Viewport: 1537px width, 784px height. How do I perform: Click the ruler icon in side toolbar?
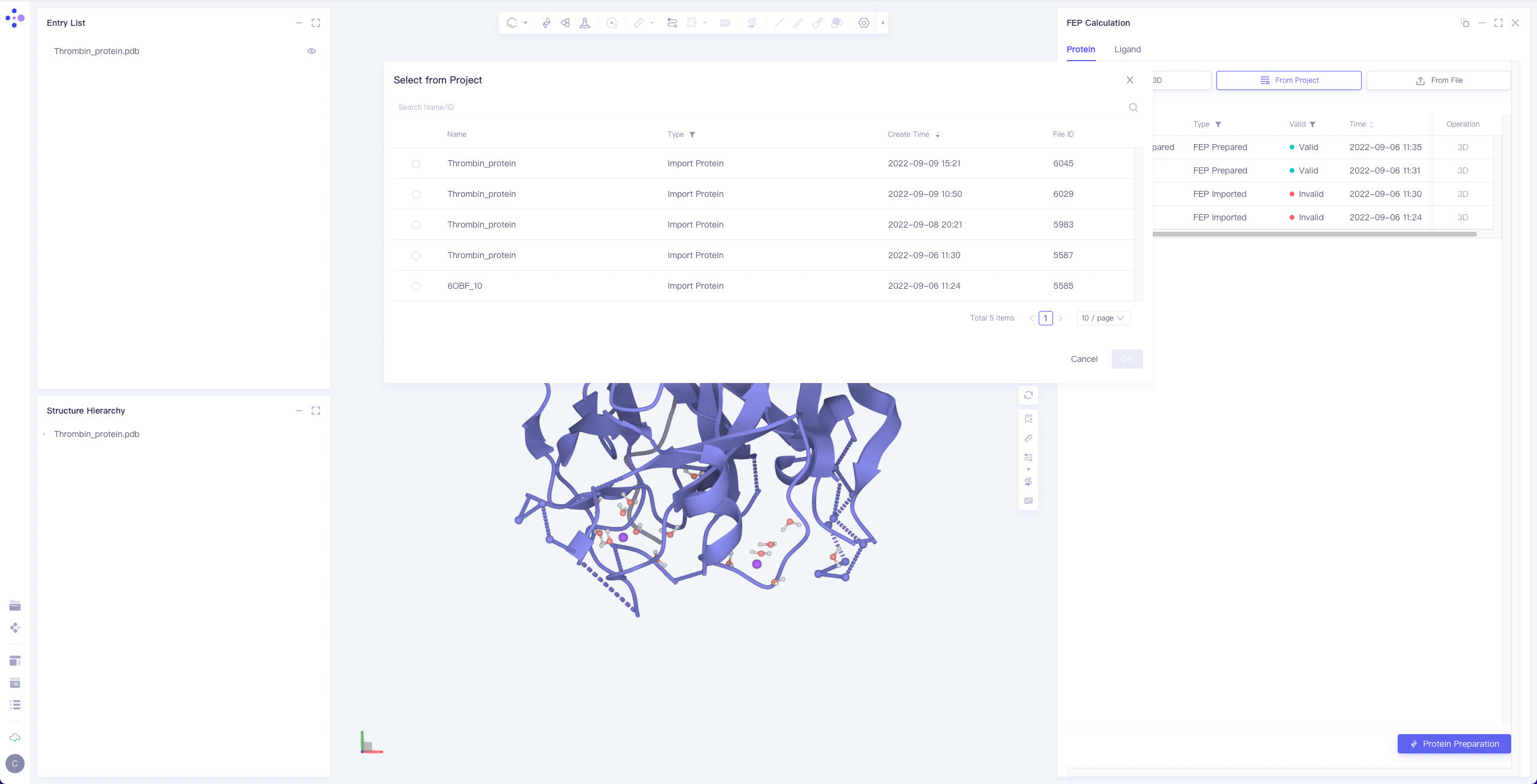coord(1028,438)
